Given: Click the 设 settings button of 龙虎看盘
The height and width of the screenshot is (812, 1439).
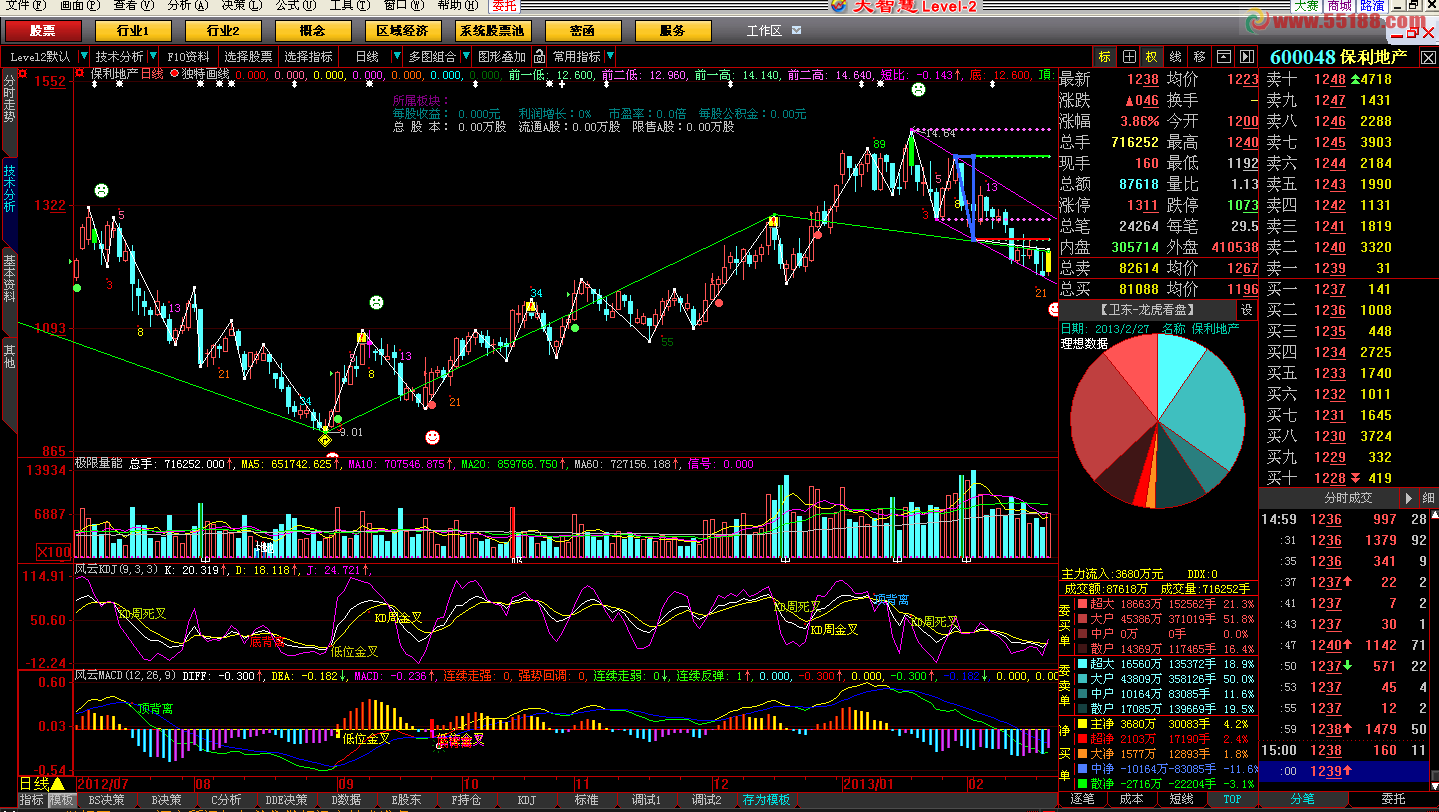Looking at the screenshot, I should 1247,309.
